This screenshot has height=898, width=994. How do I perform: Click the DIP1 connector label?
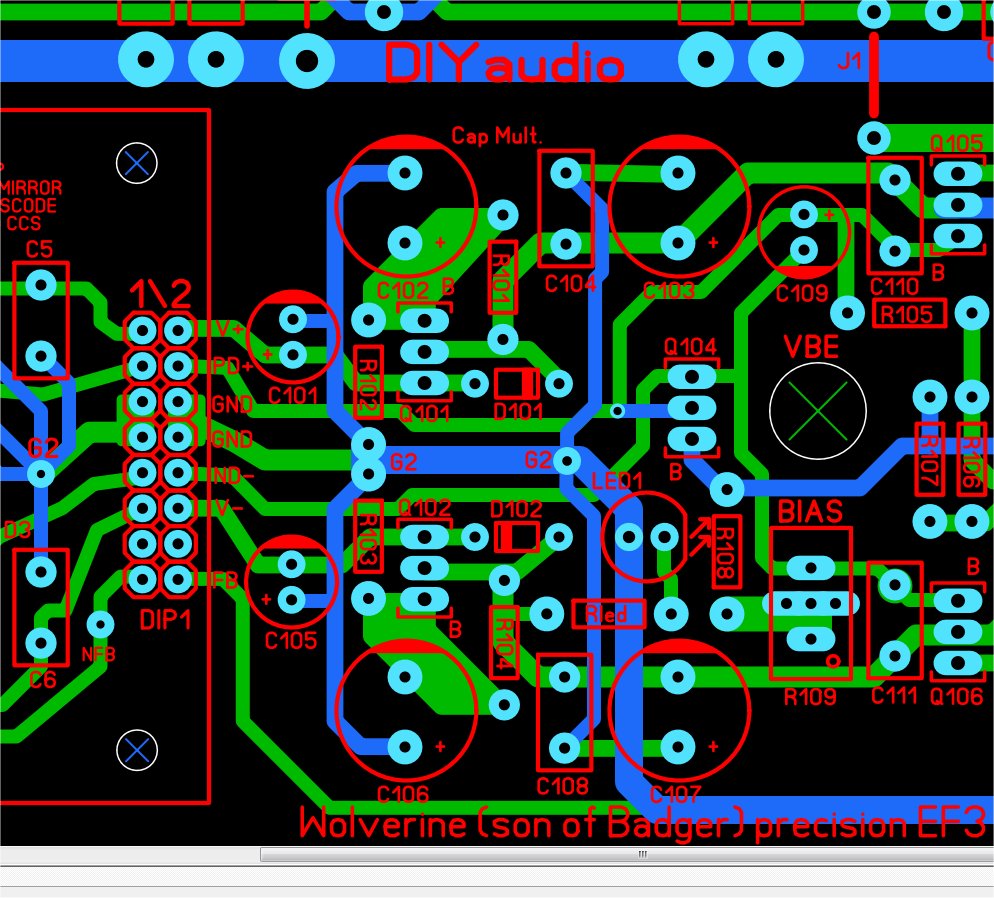[x=165, y=620]
